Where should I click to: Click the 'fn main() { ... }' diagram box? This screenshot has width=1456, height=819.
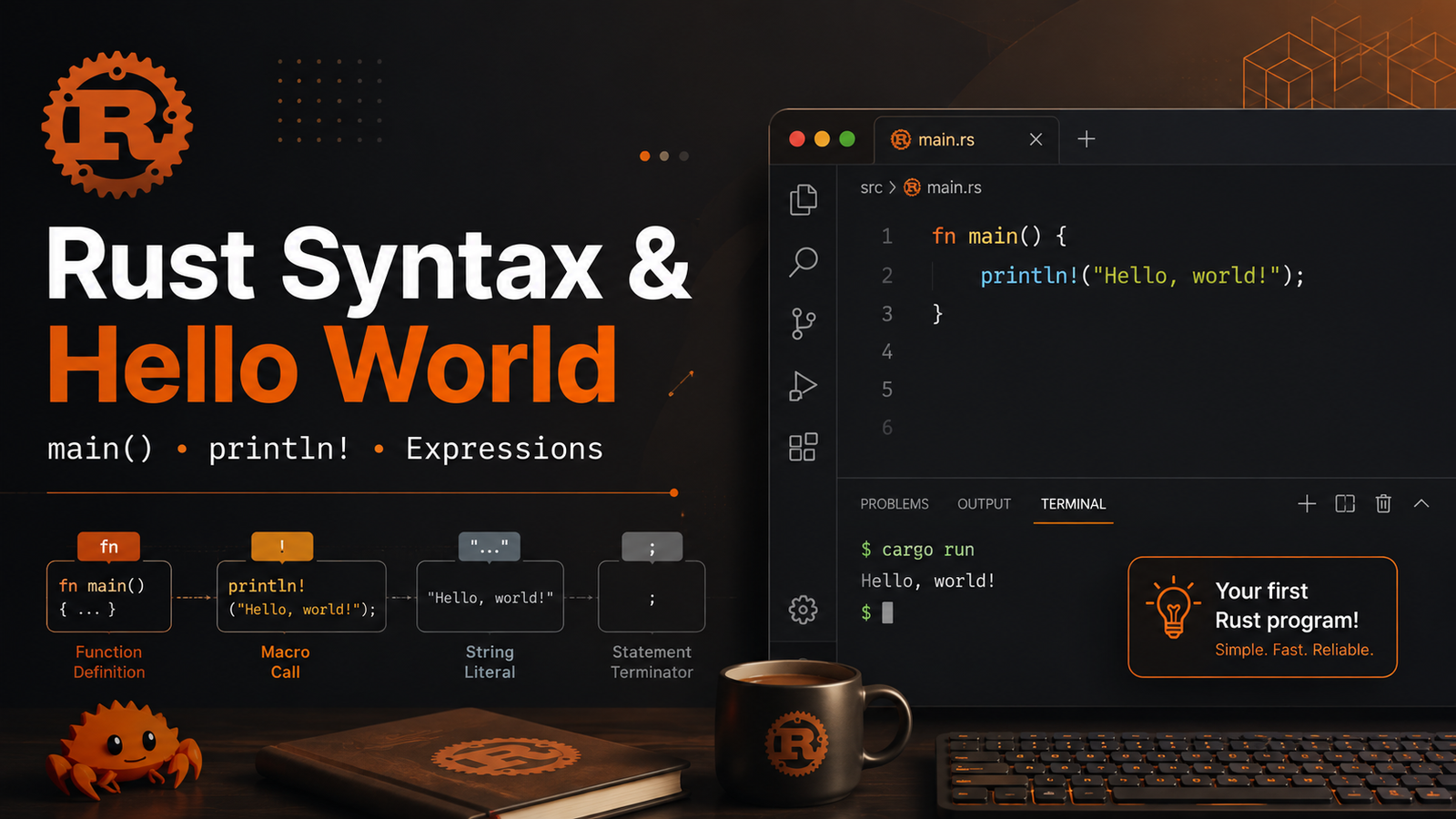[109, 596]
